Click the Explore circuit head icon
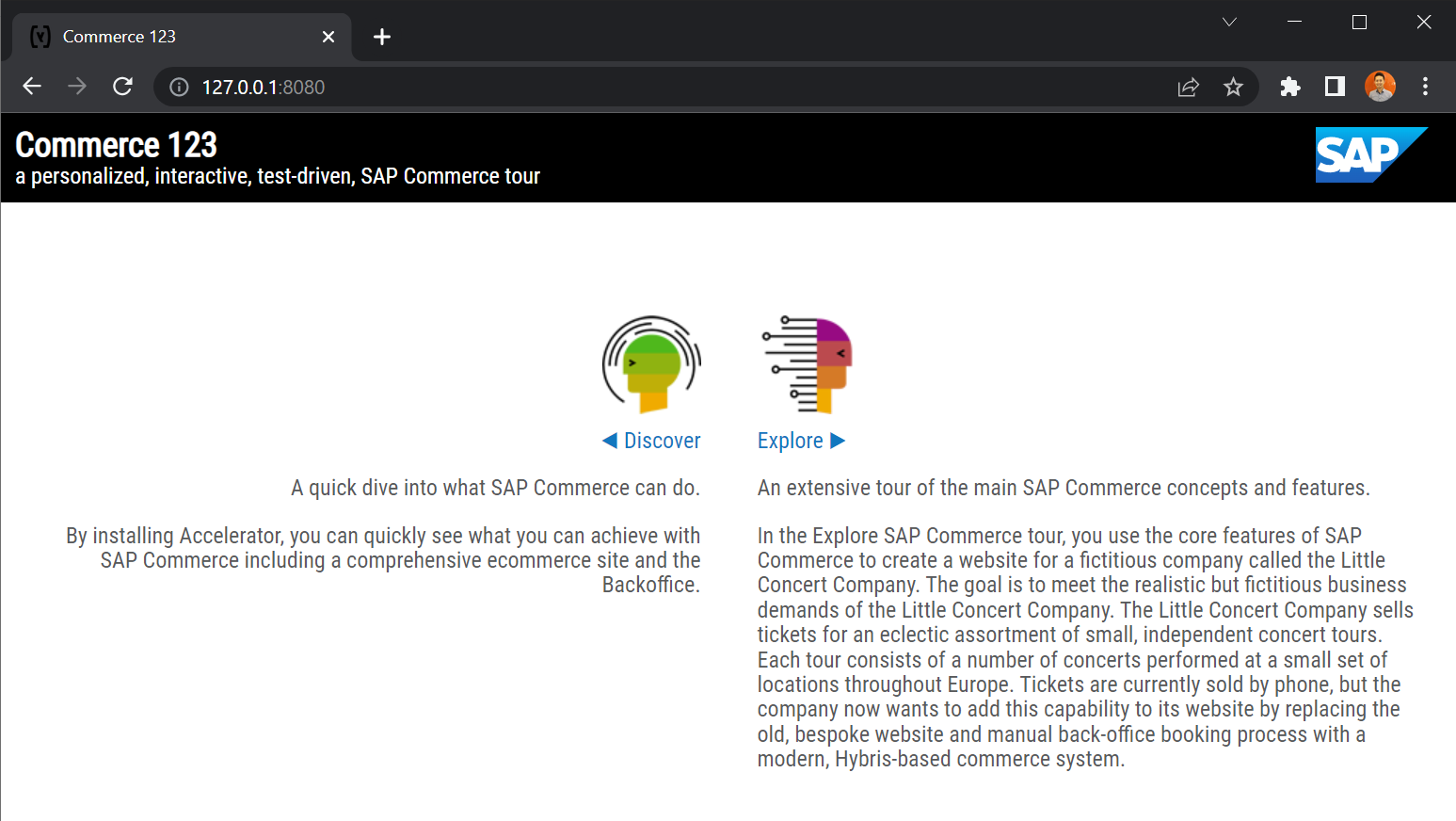 point(807,364)
